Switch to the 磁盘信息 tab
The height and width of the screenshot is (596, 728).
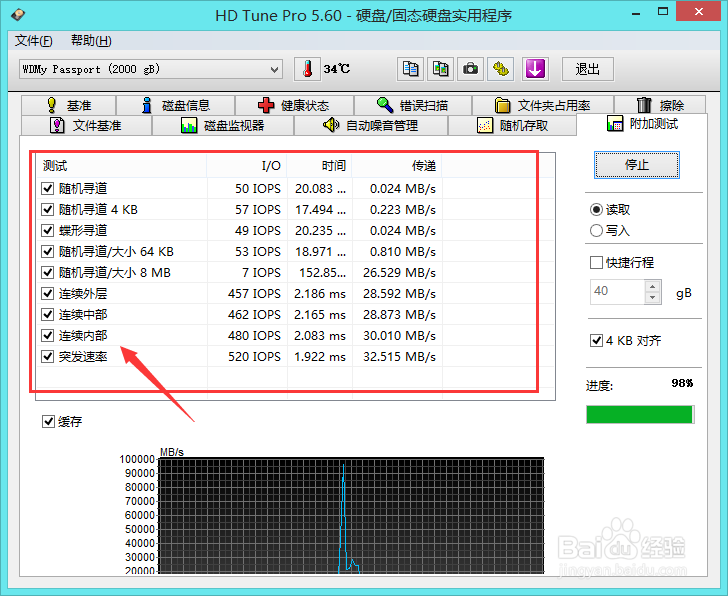(176, 105)
